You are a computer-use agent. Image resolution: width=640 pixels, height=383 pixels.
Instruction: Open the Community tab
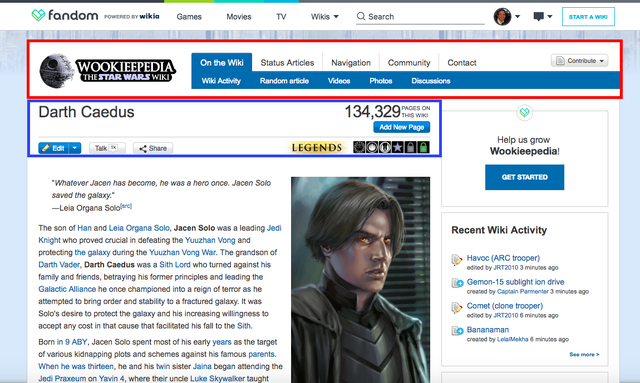(409, 63)
